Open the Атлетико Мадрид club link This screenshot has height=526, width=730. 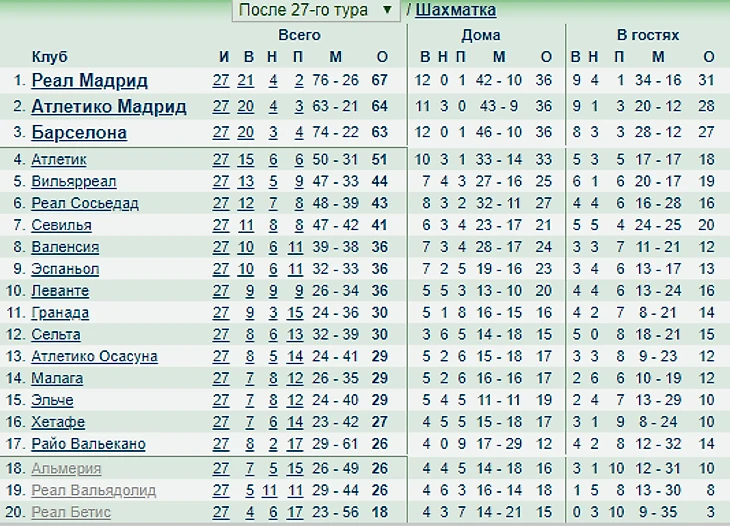[x=108, y=107]
